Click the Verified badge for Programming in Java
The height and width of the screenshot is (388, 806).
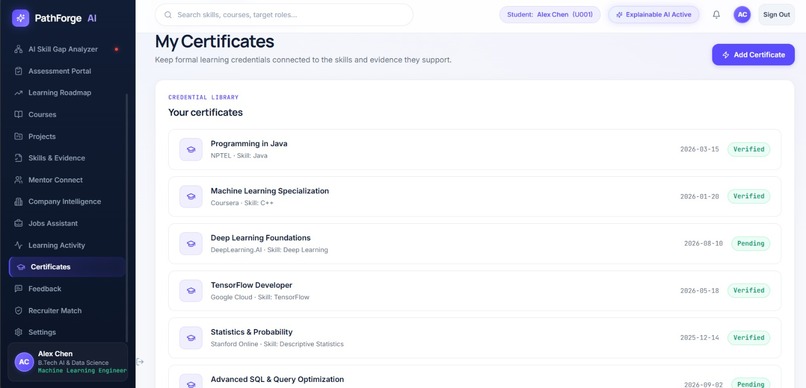pos(748,150)
